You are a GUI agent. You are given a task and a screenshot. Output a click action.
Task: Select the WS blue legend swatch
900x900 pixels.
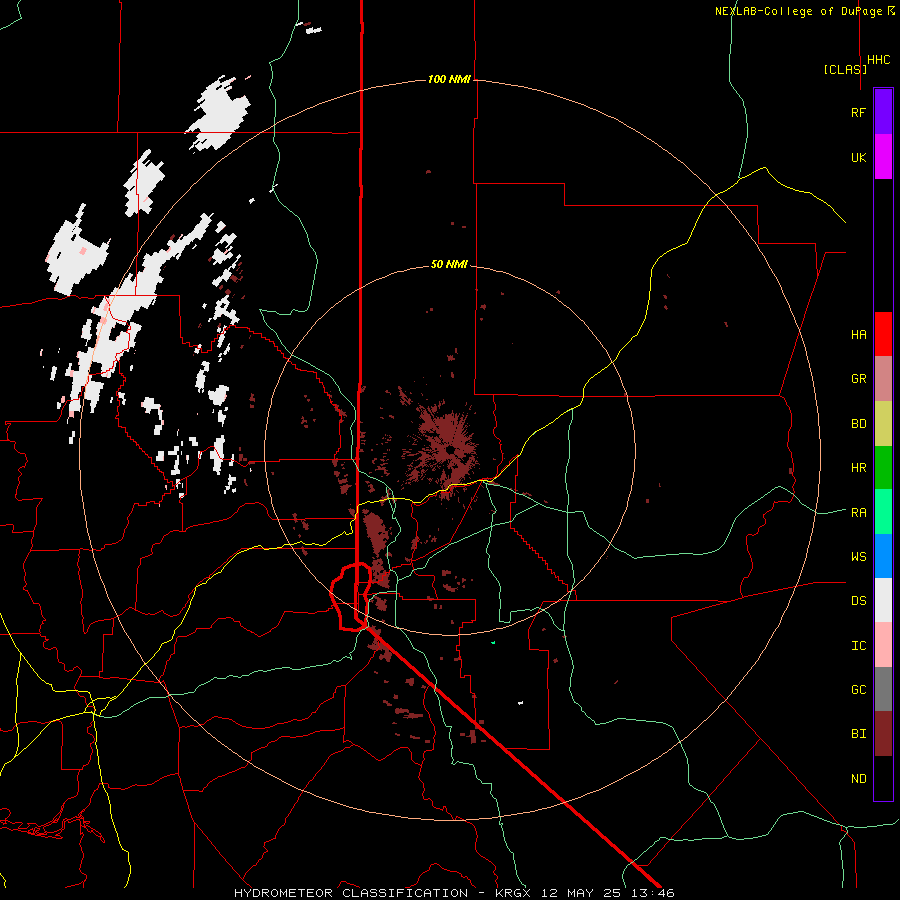tap(883, 556)
